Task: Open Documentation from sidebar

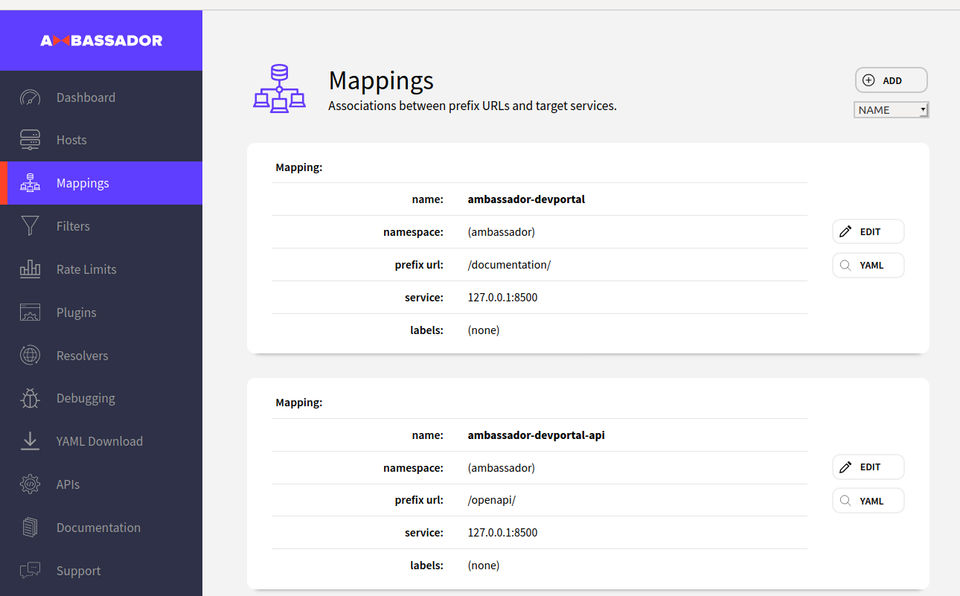Action: pos(101,527)
